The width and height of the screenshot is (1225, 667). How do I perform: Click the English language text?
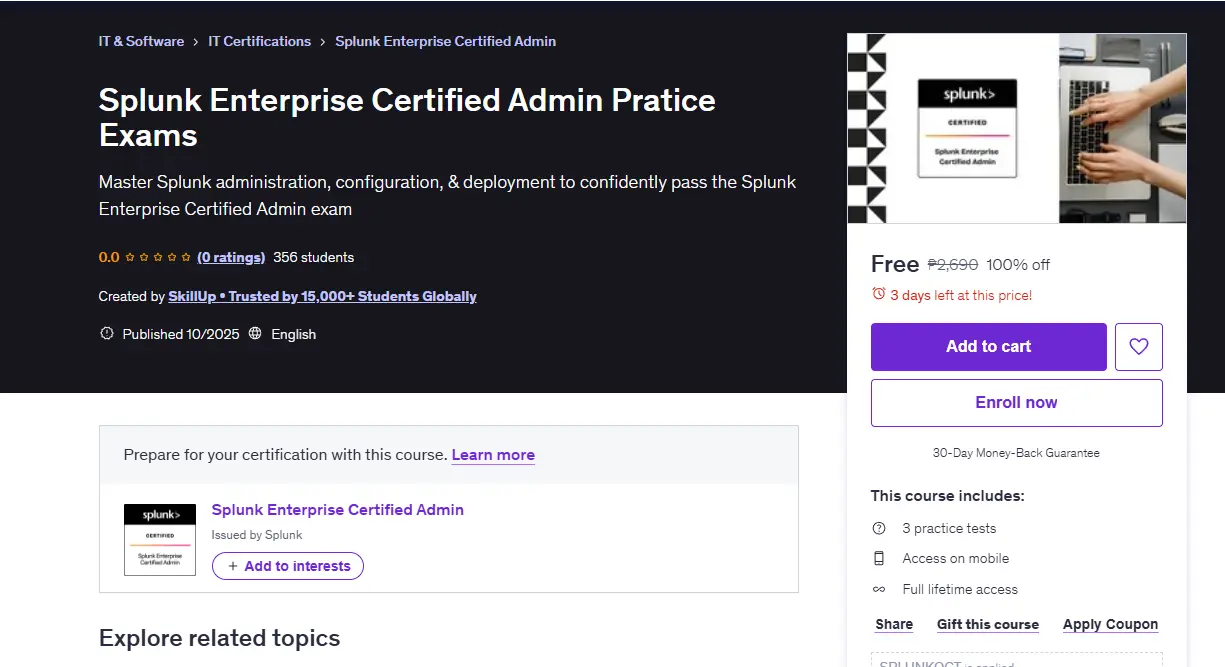pos(294,334)
